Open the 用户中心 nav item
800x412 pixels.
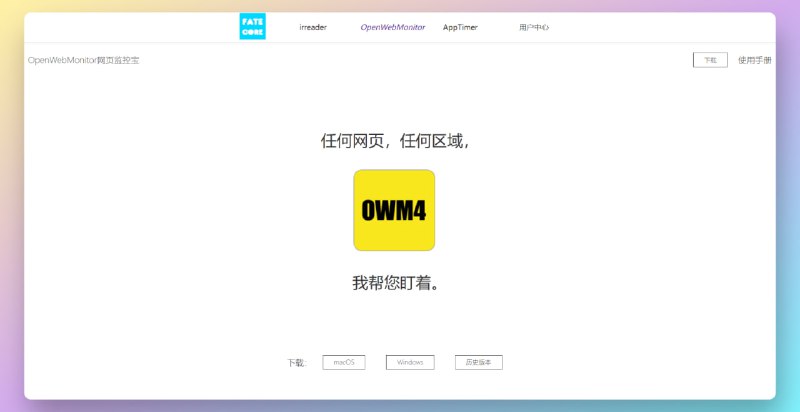point(534,28)
